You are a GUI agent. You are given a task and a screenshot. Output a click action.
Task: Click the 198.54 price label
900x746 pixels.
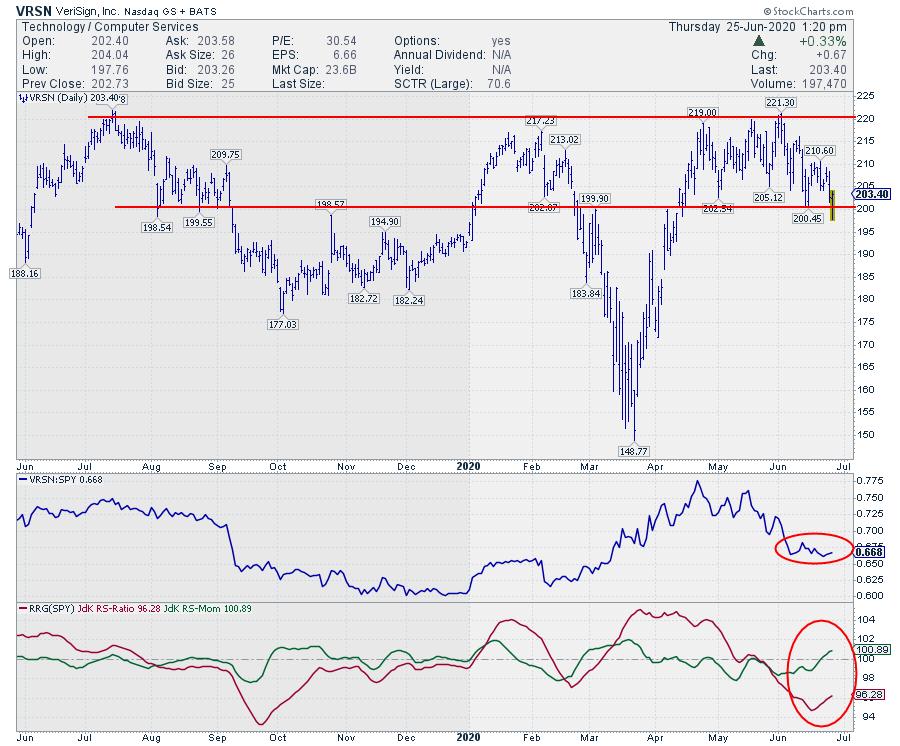[x=157, y=227]
